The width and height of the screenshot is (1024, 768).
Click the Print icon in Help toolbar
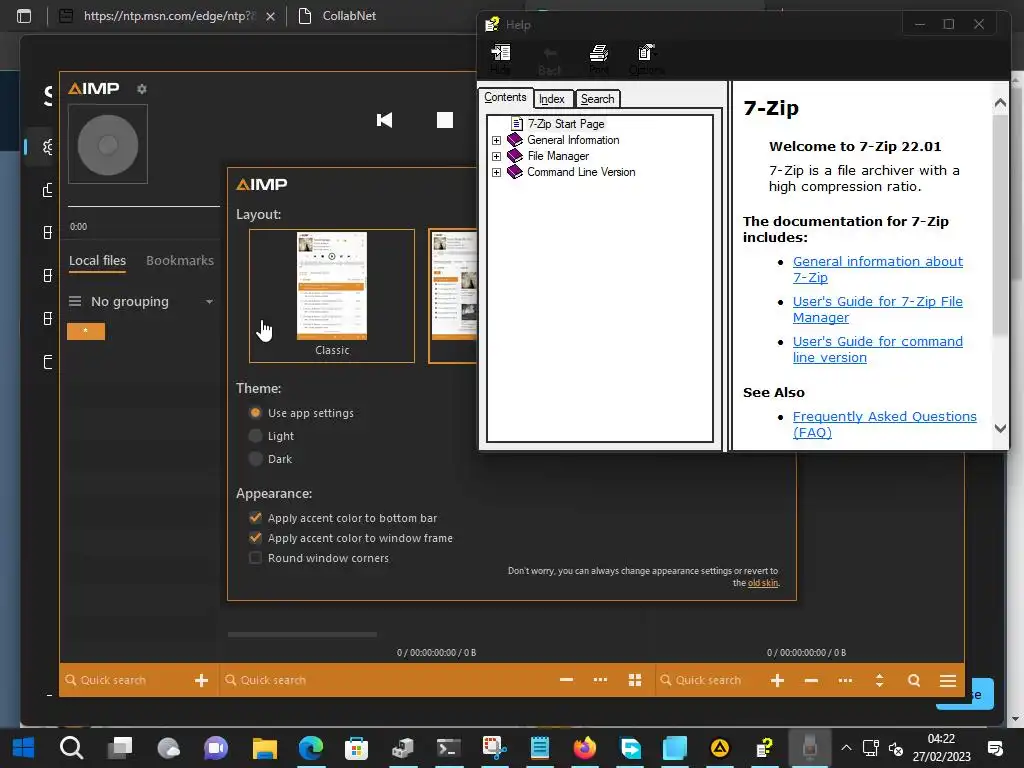(599, 59)
